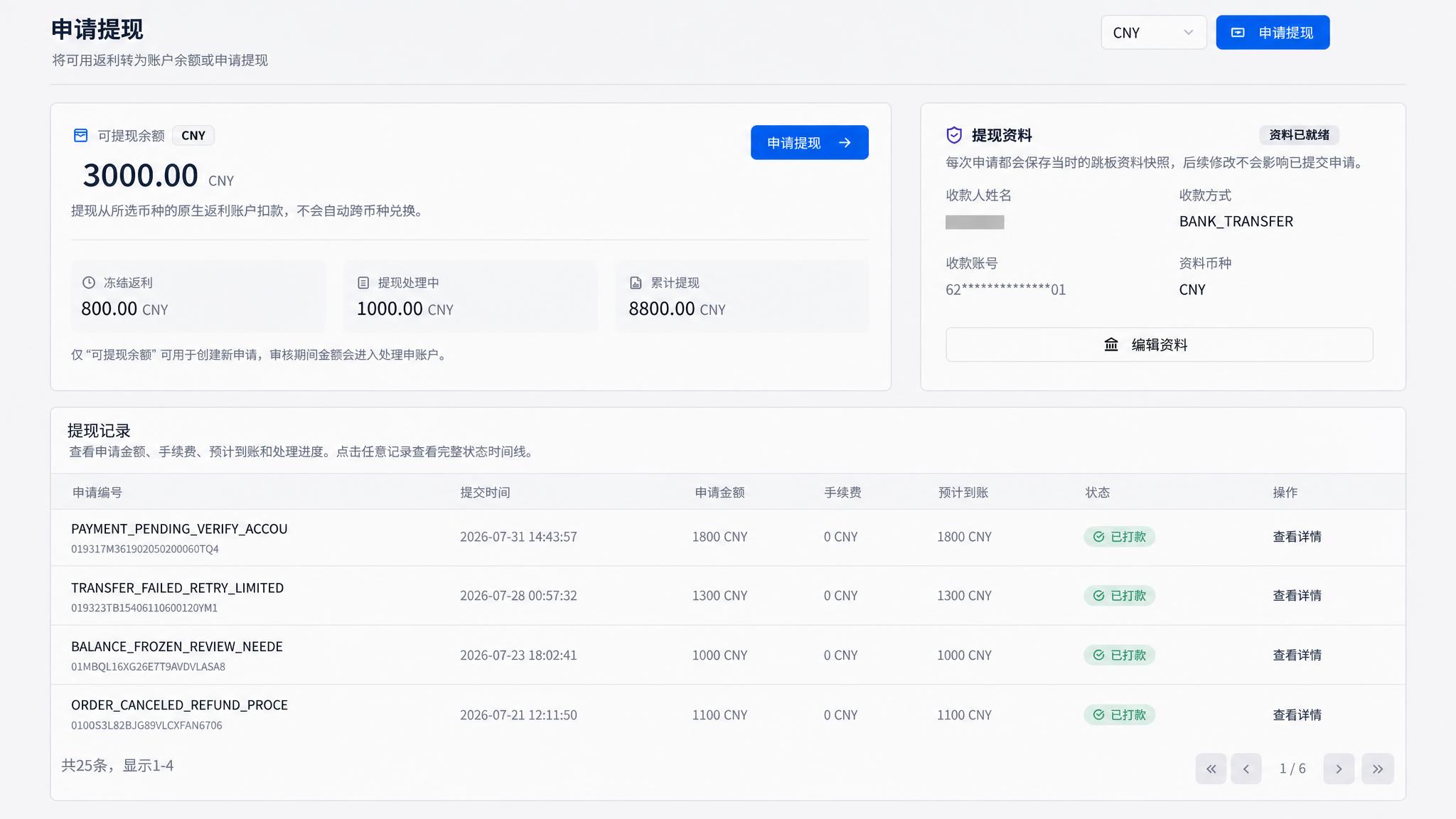Click timestamp 2026-07-23 18:02:41

point(518,655)
